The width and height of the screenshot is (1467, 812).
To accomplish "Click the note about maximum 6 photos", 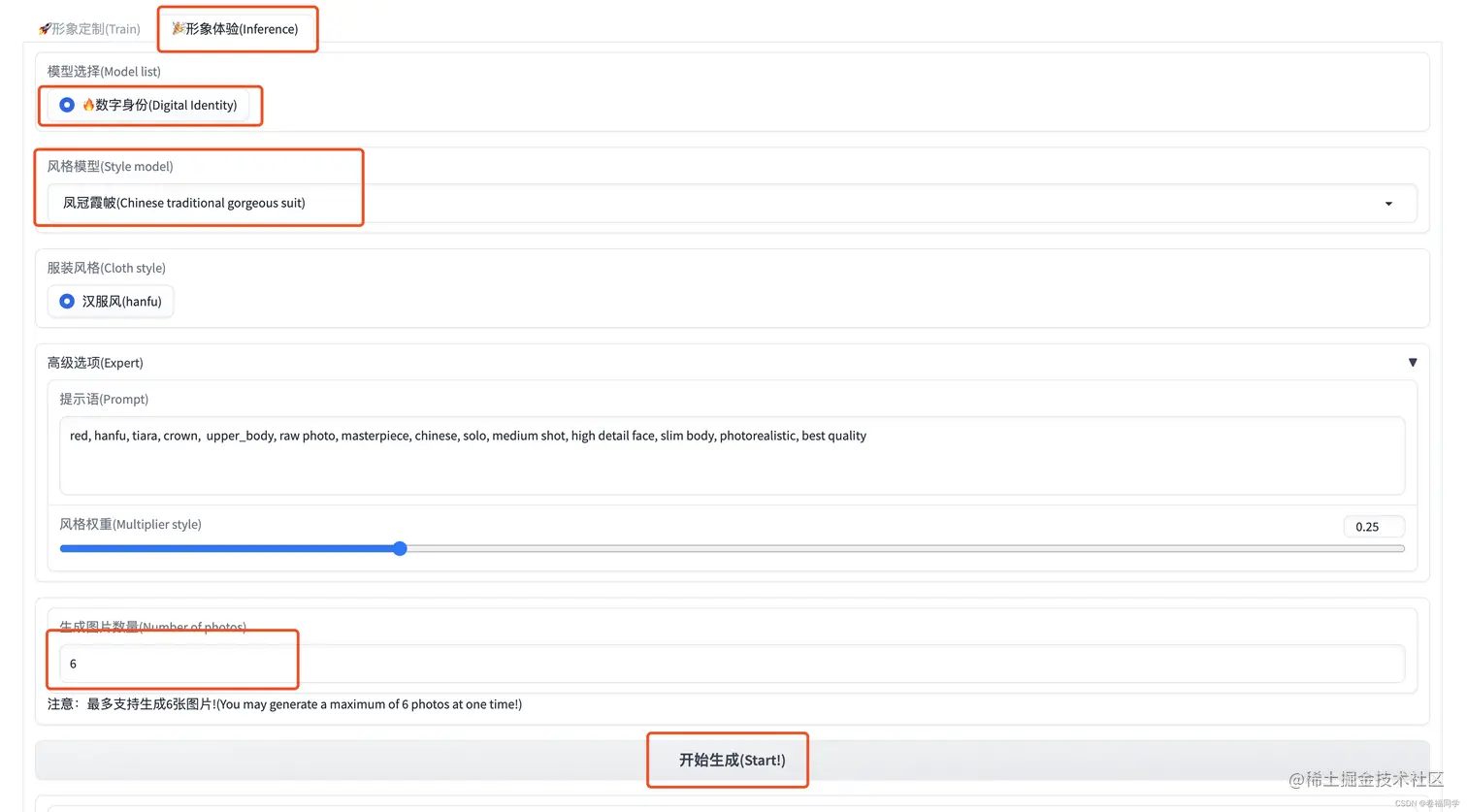I will [284, 704].
